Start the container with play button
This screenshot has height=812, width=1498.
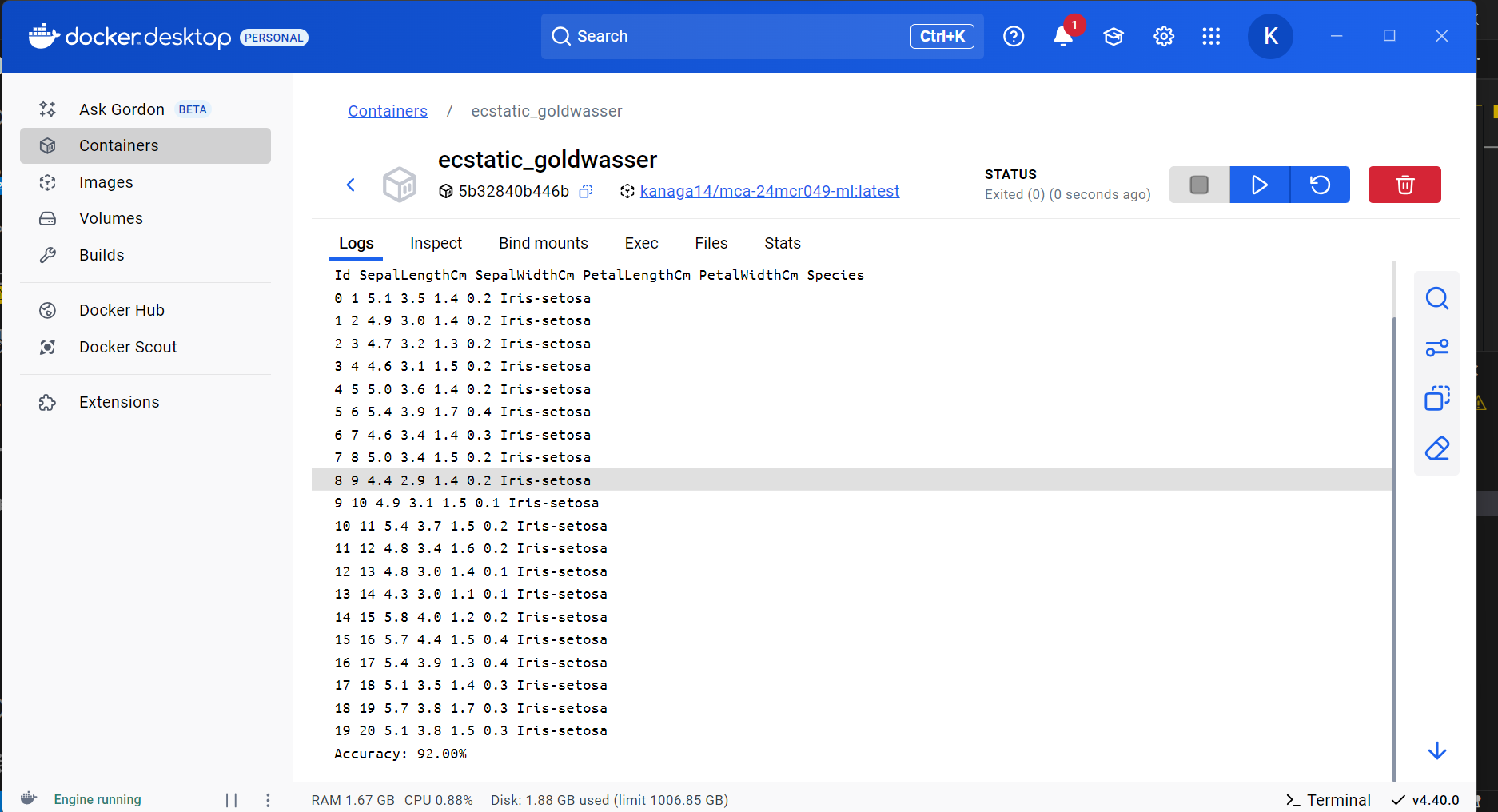[x=1260, y=185]
